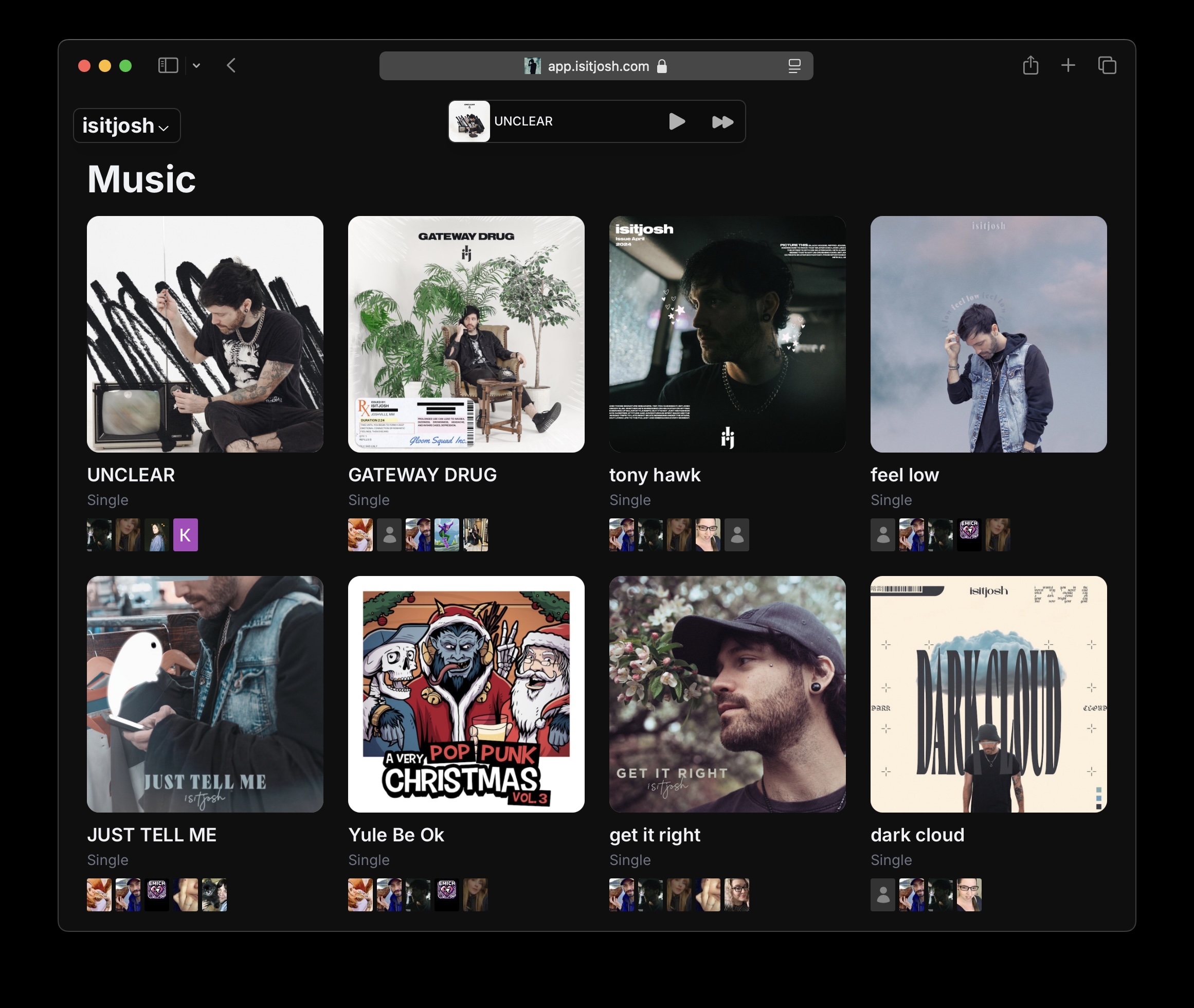Viewport: 1194px width, 1008px height.
Task: Open the tony hawk album cover
Action: coord(727,334)
